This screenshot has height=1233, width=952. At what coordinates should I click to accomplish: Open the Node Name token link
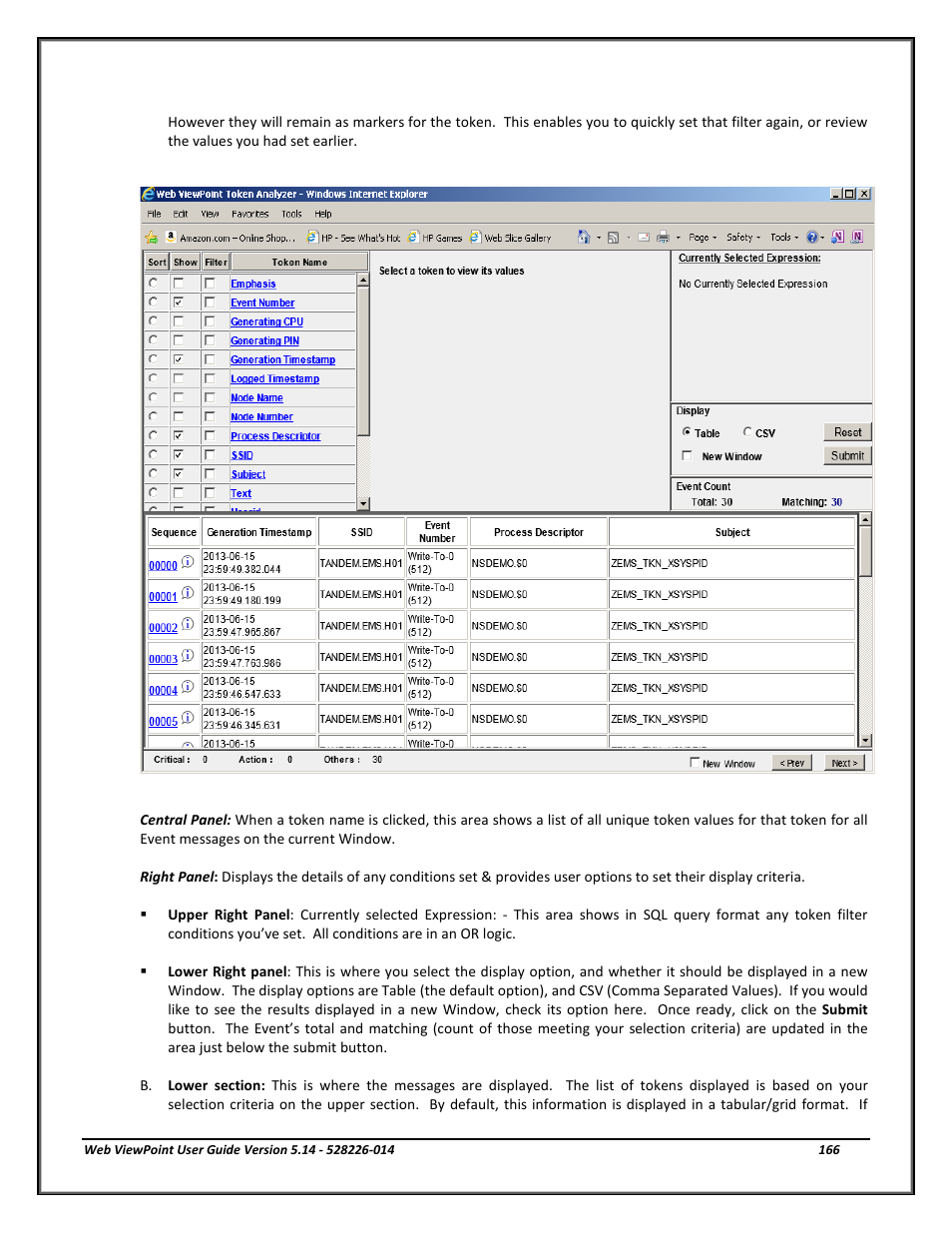point(256,397)
